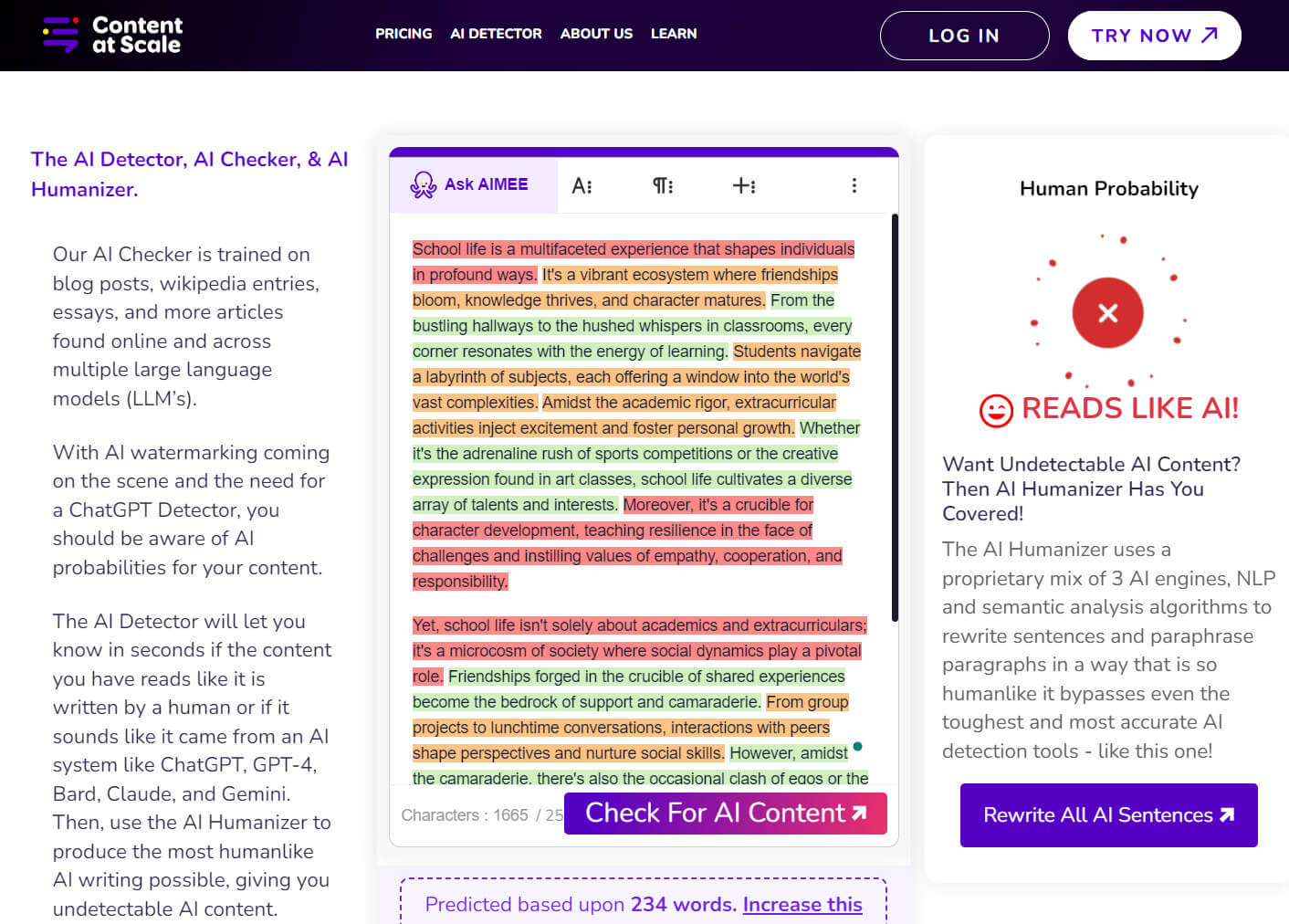Viewport: 1289px width, 924px height.
Task: Click the insert (+) toolbar icon
Action: pos(744,184)
